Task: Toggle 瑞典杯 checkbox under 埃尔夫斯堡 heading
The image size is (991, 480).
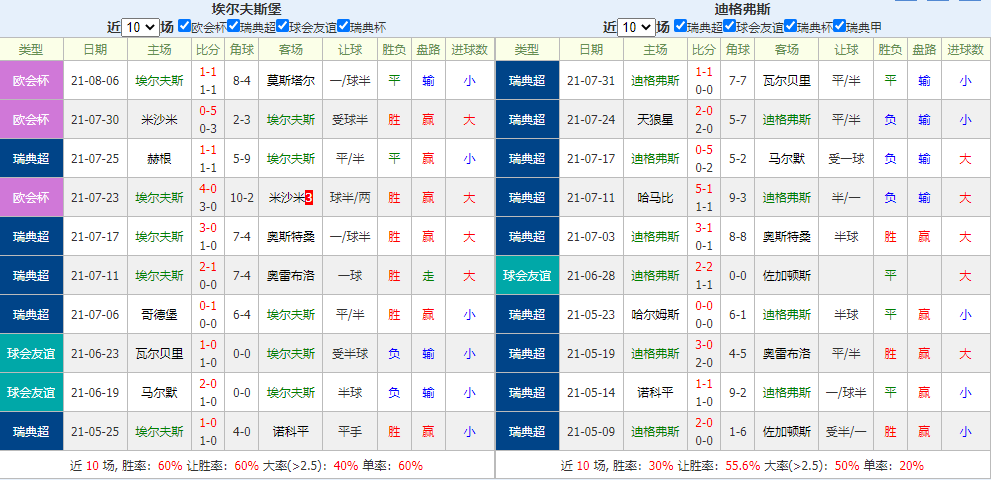Action: click(x=344, y=27)
